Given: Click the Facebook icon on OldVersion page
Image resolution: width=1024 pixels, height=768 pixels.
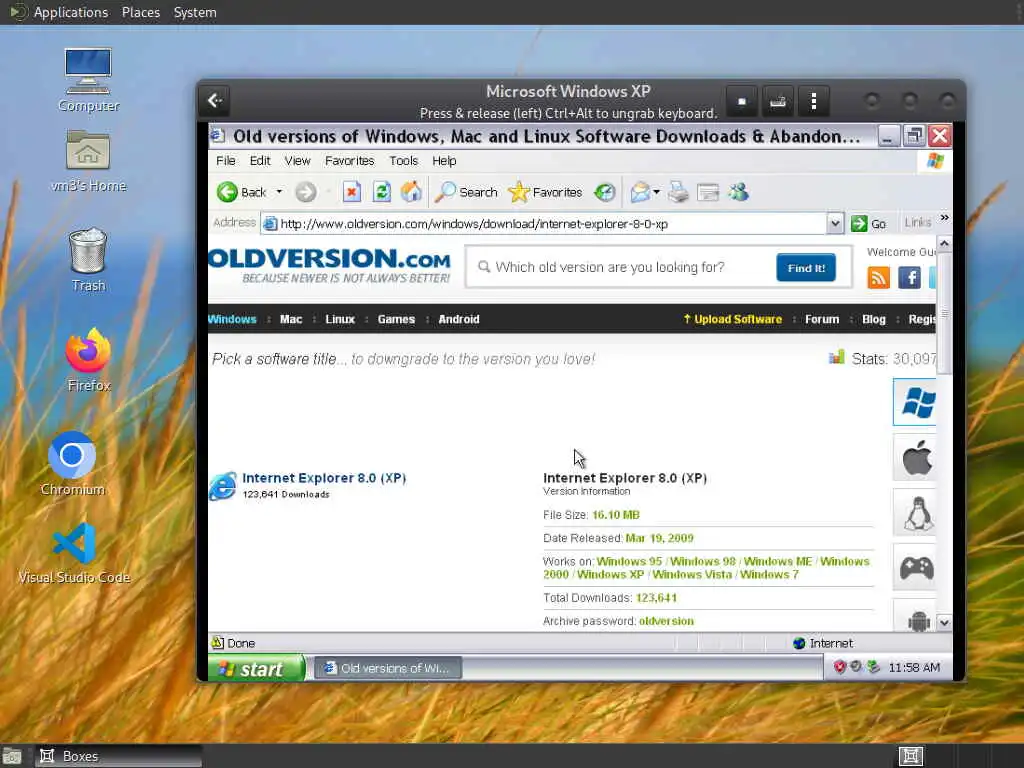Looking at the screenshot, I should pyautogui.click(x=910, y=278).
